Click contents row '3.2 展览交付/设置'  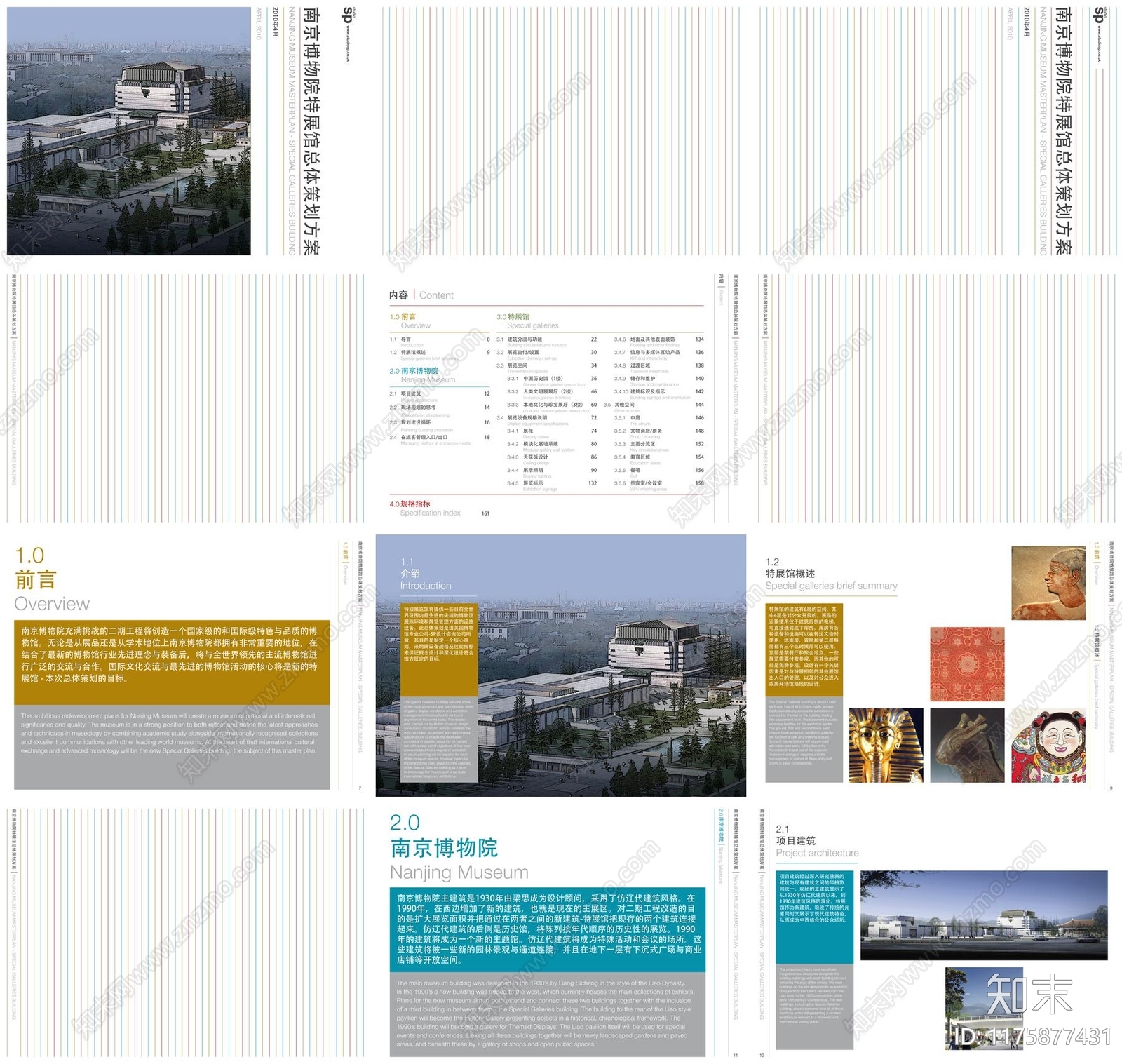(x=547, y=353)
